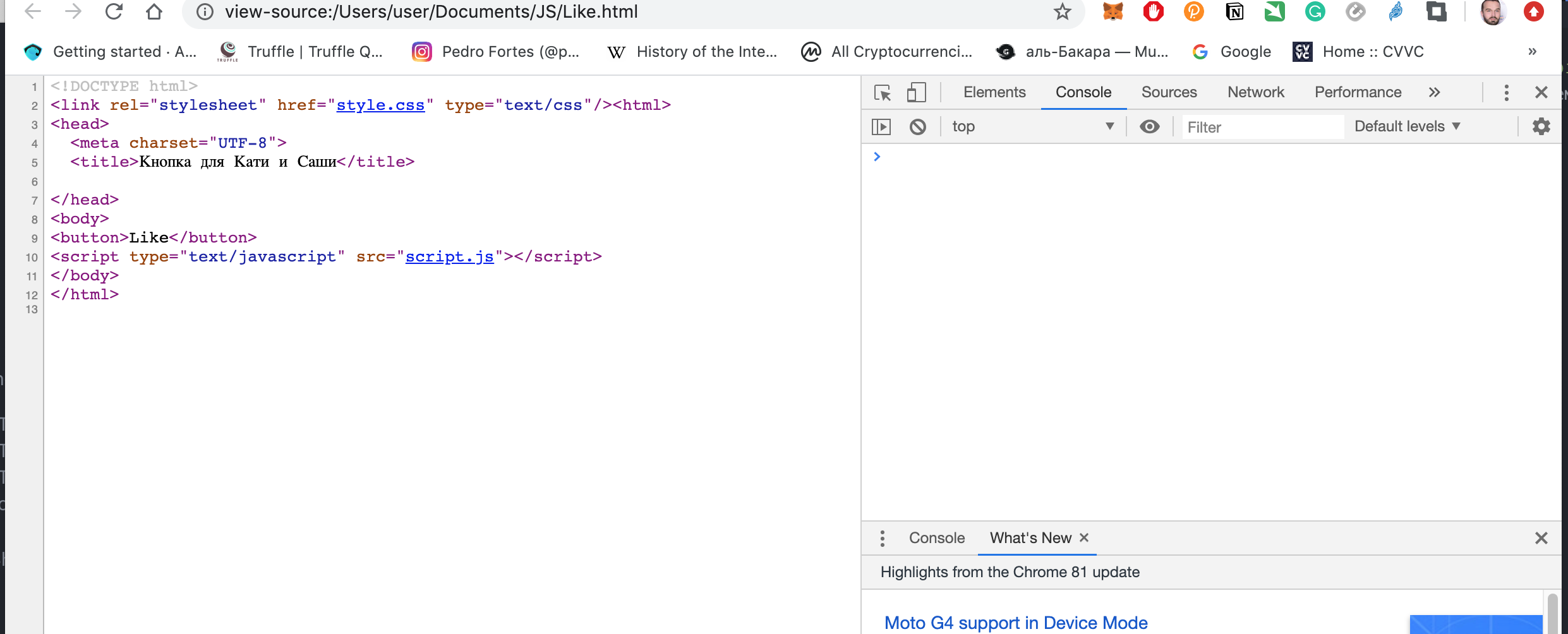Open the Google bookmark
The width and height of the screenshot is (1568, 634).
tap(1231, 52)
